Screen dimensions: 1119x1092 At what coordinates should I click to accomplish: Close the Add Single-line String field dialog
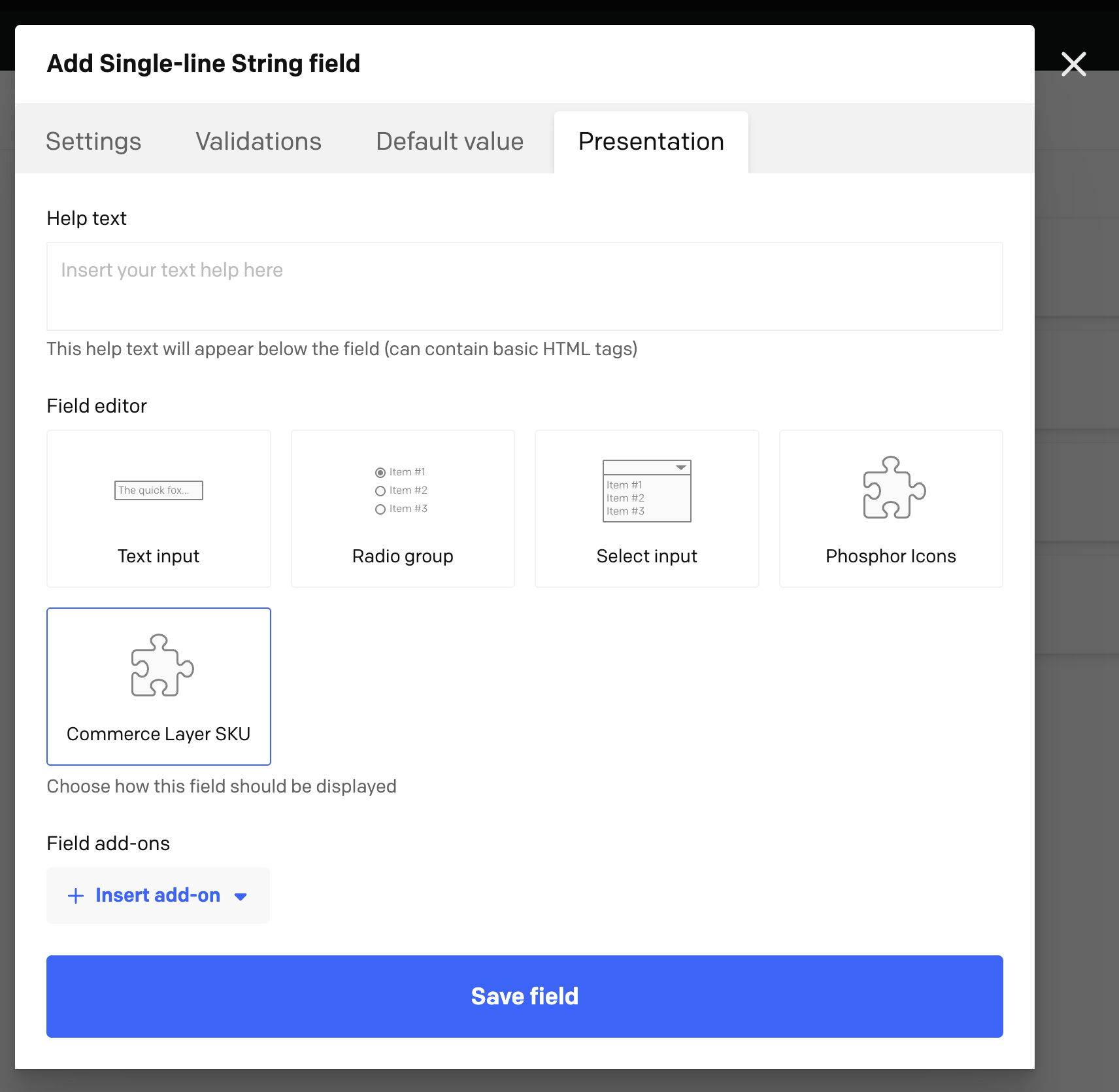point(1073,64)
